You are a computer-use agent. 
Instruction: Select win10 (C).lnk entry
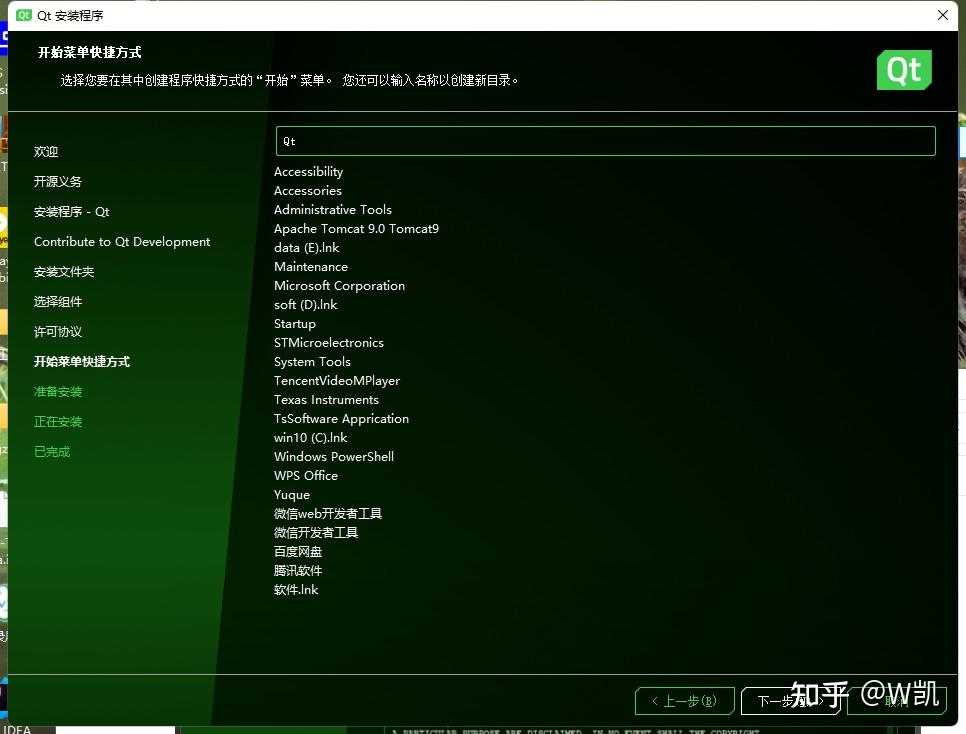[310, 438]
